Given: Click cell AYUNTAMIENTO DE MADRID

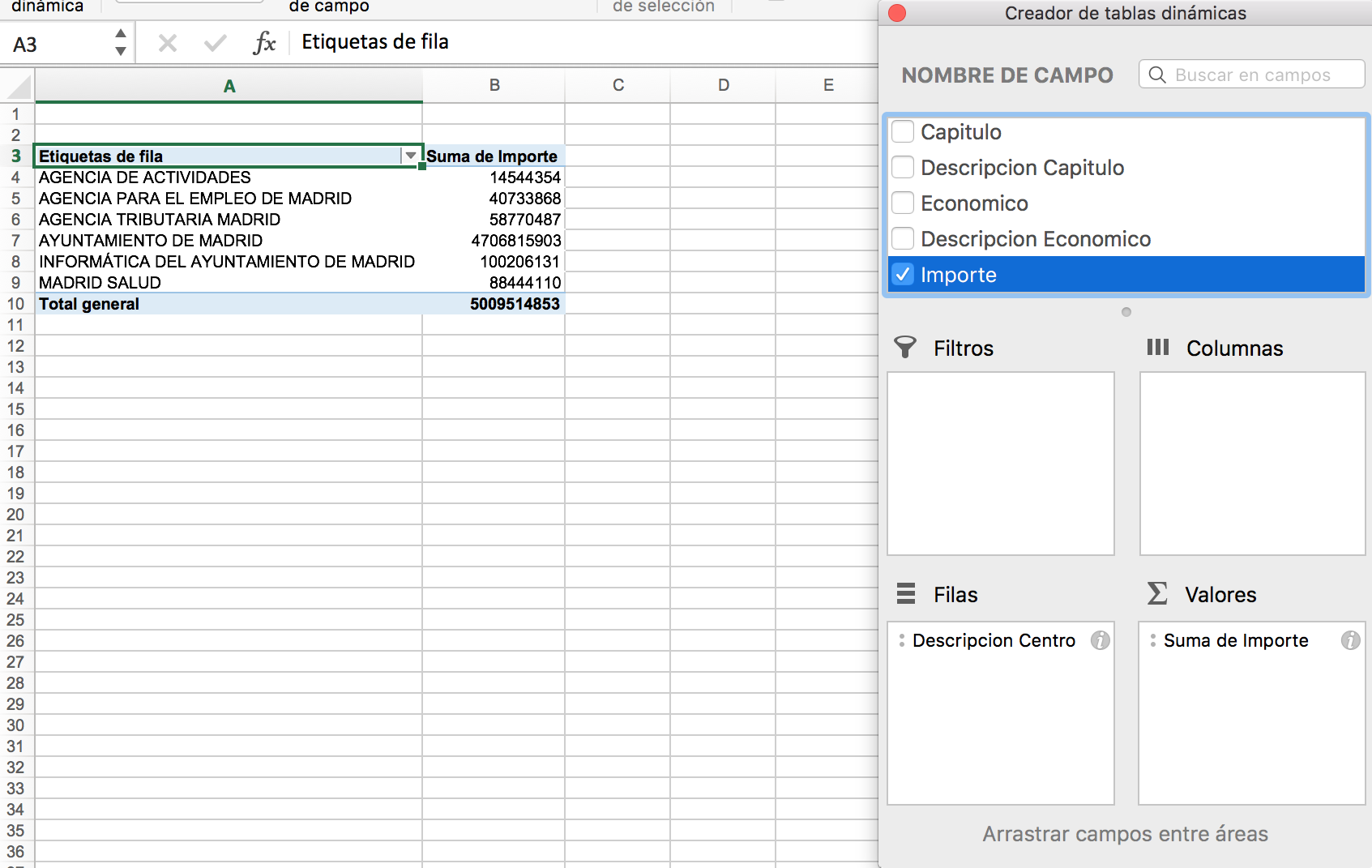Looking at the screenshot, I should click(x=229, y=240).
